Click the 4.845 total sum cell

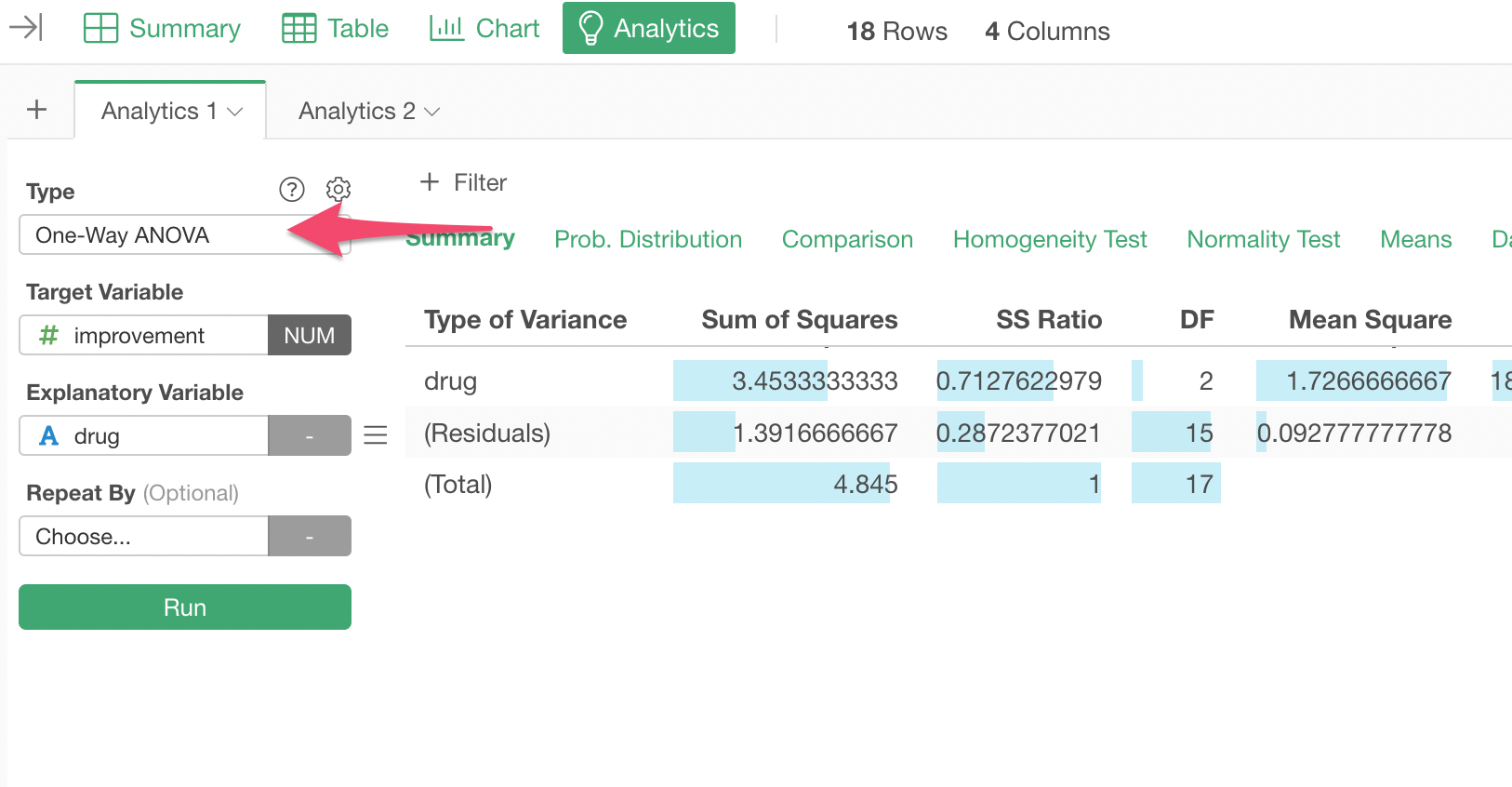pos(866,484)
